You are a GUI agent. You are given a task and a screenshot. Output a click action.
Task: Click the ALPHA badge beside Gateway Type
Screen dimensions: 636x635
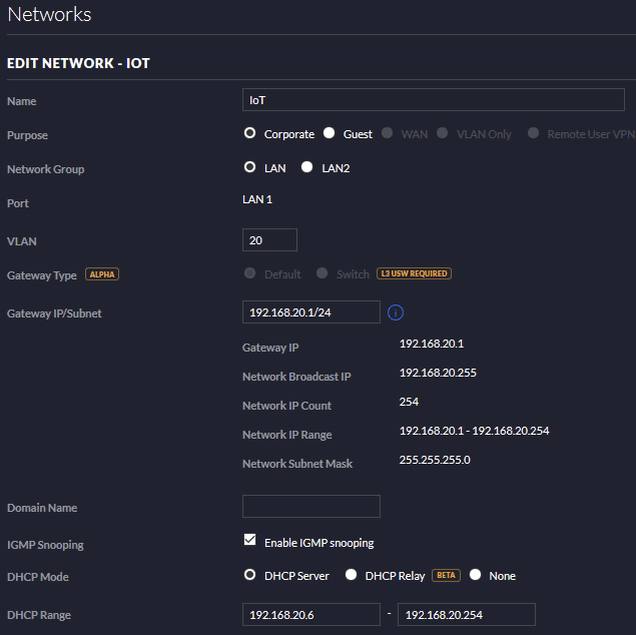102,274
